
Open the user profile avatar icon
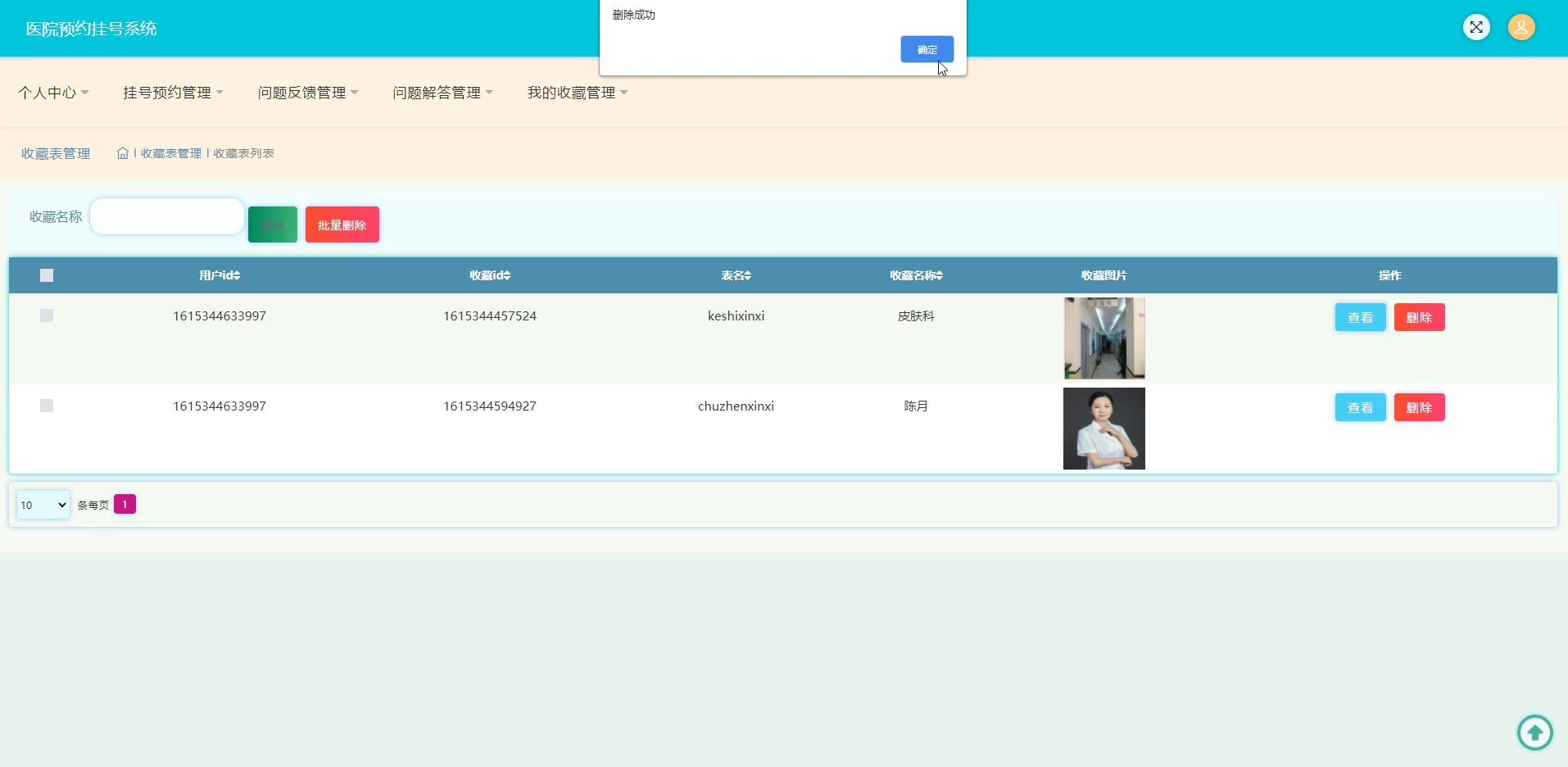coord(1520,27)
